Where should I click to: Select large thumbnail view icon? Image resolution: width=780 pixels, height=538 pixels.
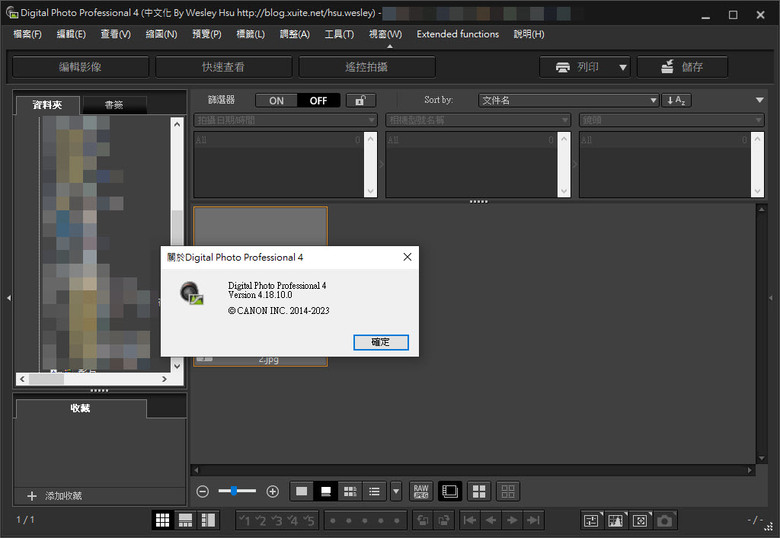pyautogui.click(x=301, y=492)
